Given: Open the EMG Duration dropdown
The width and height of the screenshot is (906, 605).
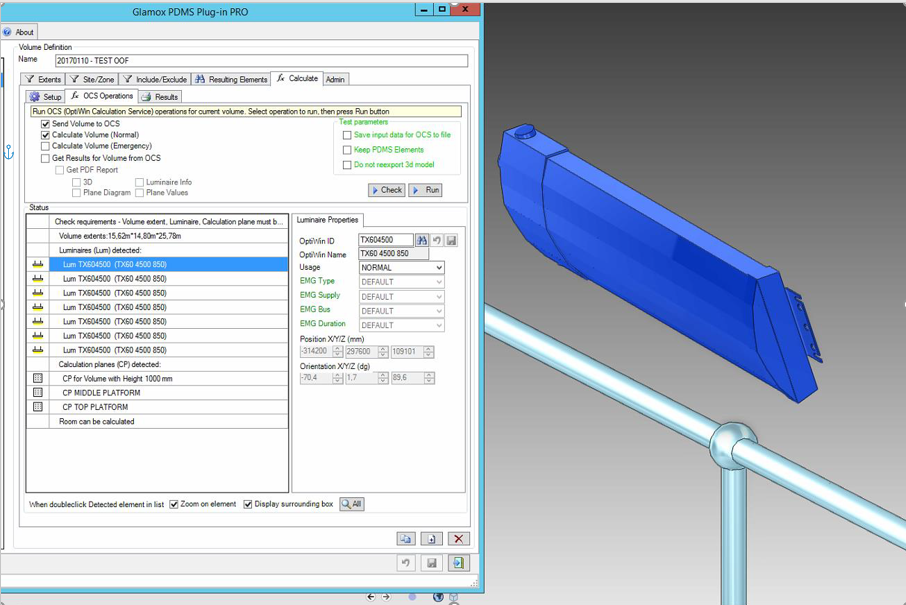Looking at the screenshot, I should [402, 325].
